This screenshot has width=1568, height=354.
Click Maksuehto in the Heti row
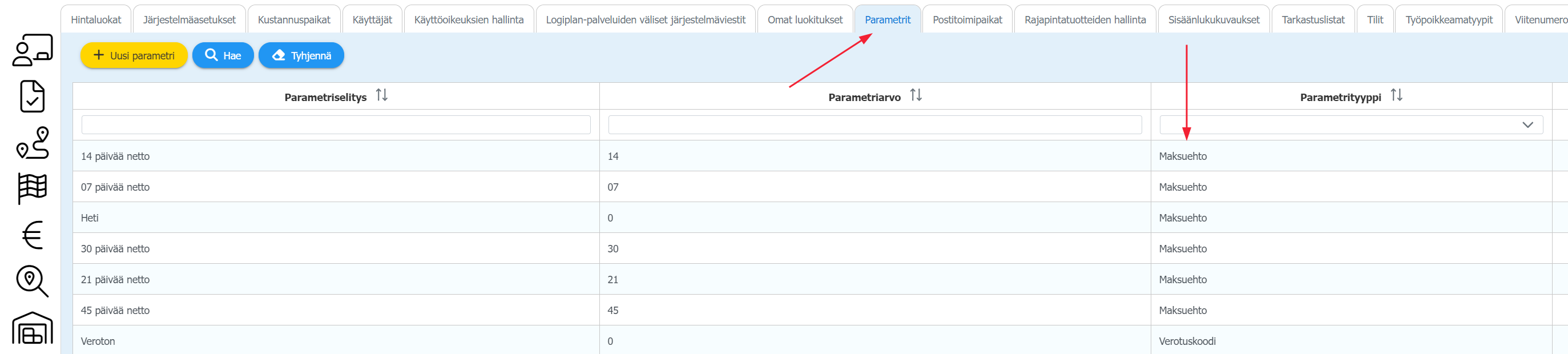[1183, 218]
